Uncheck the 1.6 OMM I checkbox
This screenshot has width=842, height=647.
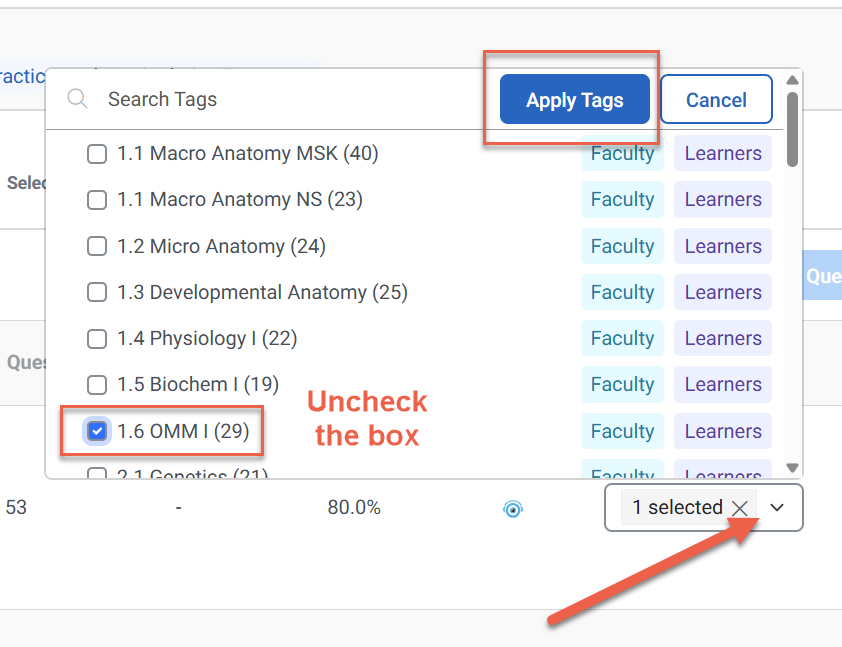[x=97, y=432]
